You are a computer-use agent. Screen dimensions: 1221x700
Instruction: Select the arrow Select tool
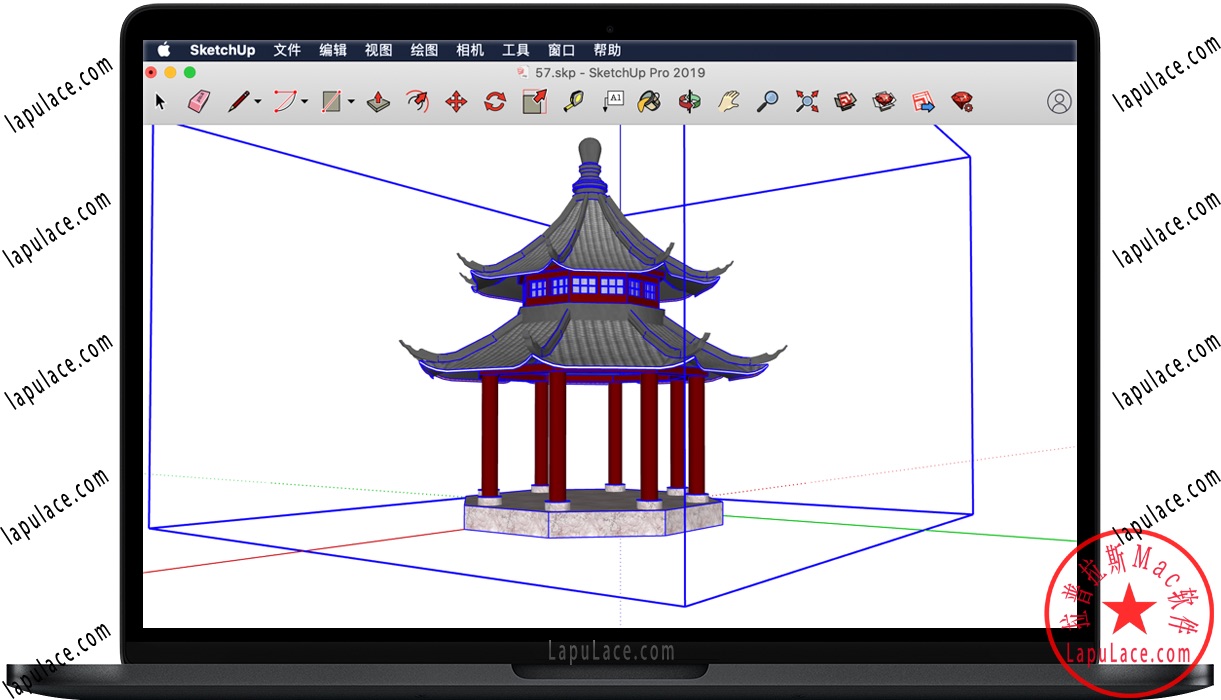tap(159, 101)
